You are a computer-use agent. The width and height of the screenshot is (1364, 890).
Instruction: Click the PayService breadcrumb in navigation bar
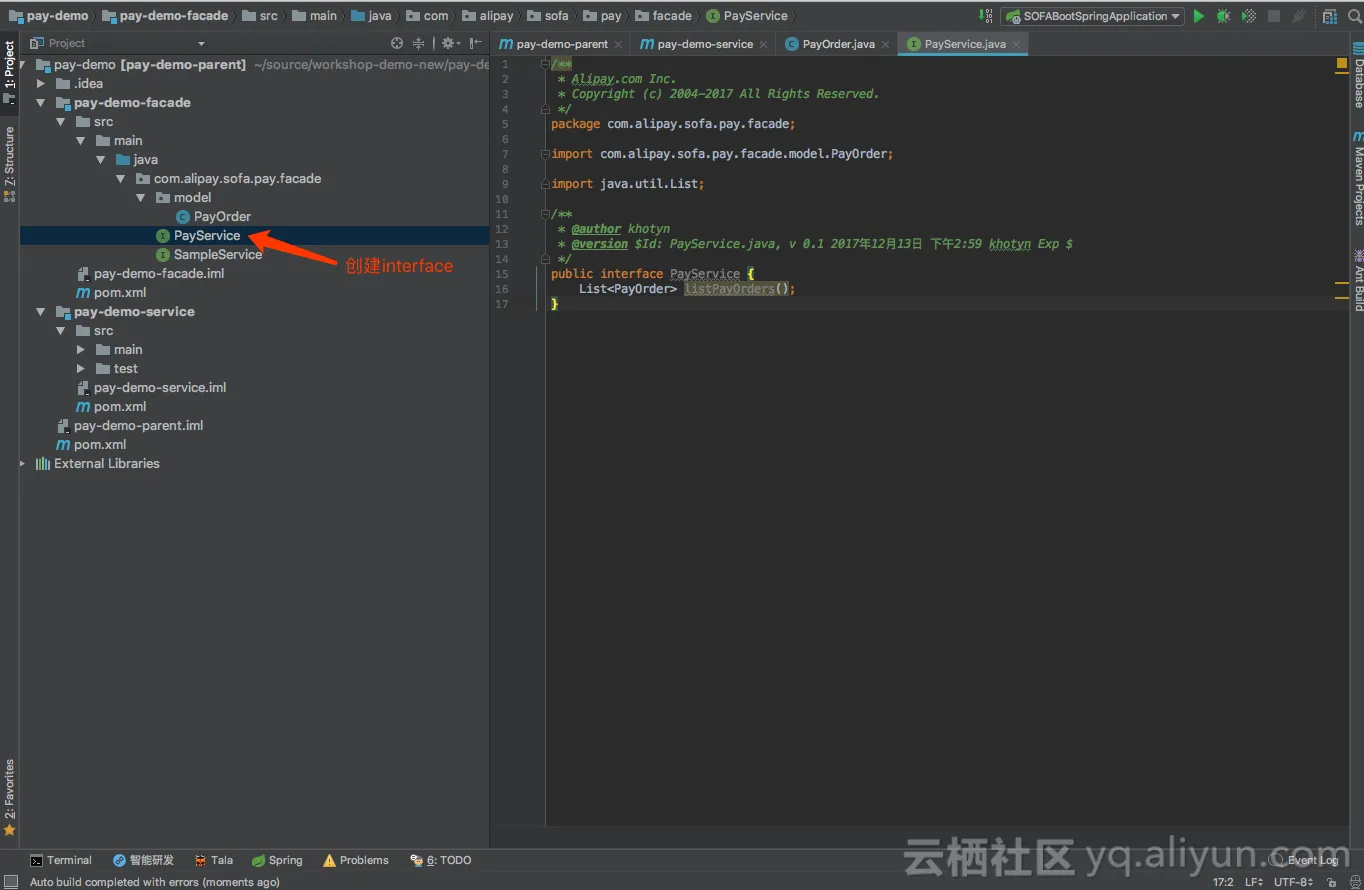(x=747, y=16)
